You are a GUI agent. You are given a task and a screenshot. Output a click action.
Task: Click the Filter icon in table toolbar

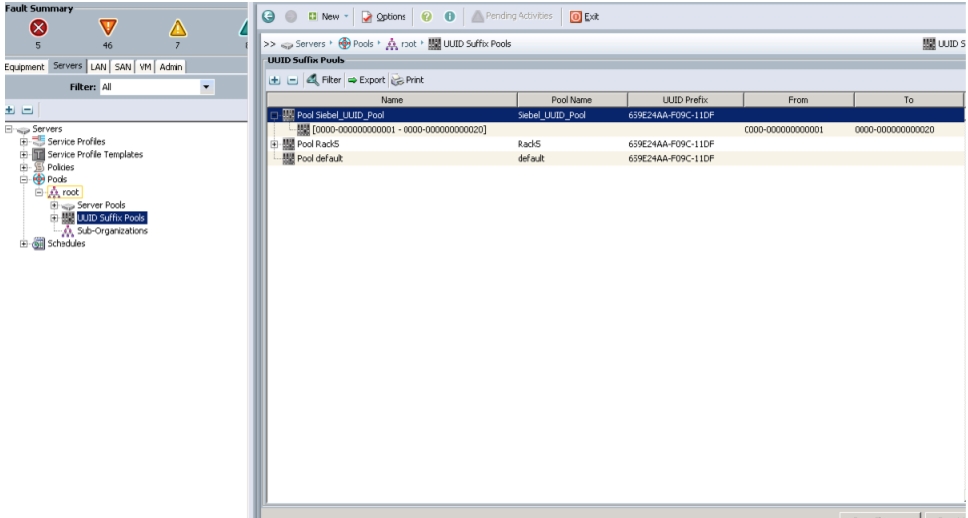point(312,80)
